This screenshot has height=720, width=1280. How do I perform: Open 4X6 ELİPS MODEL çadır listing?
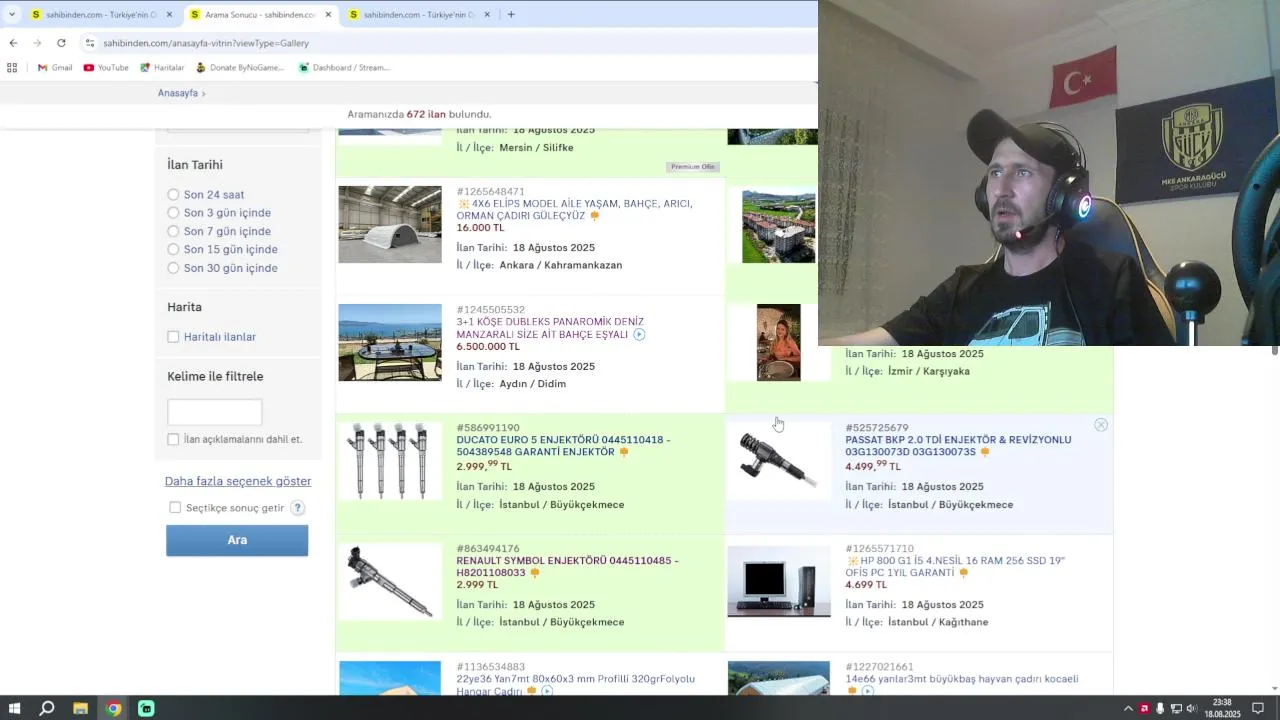[574, 209]
